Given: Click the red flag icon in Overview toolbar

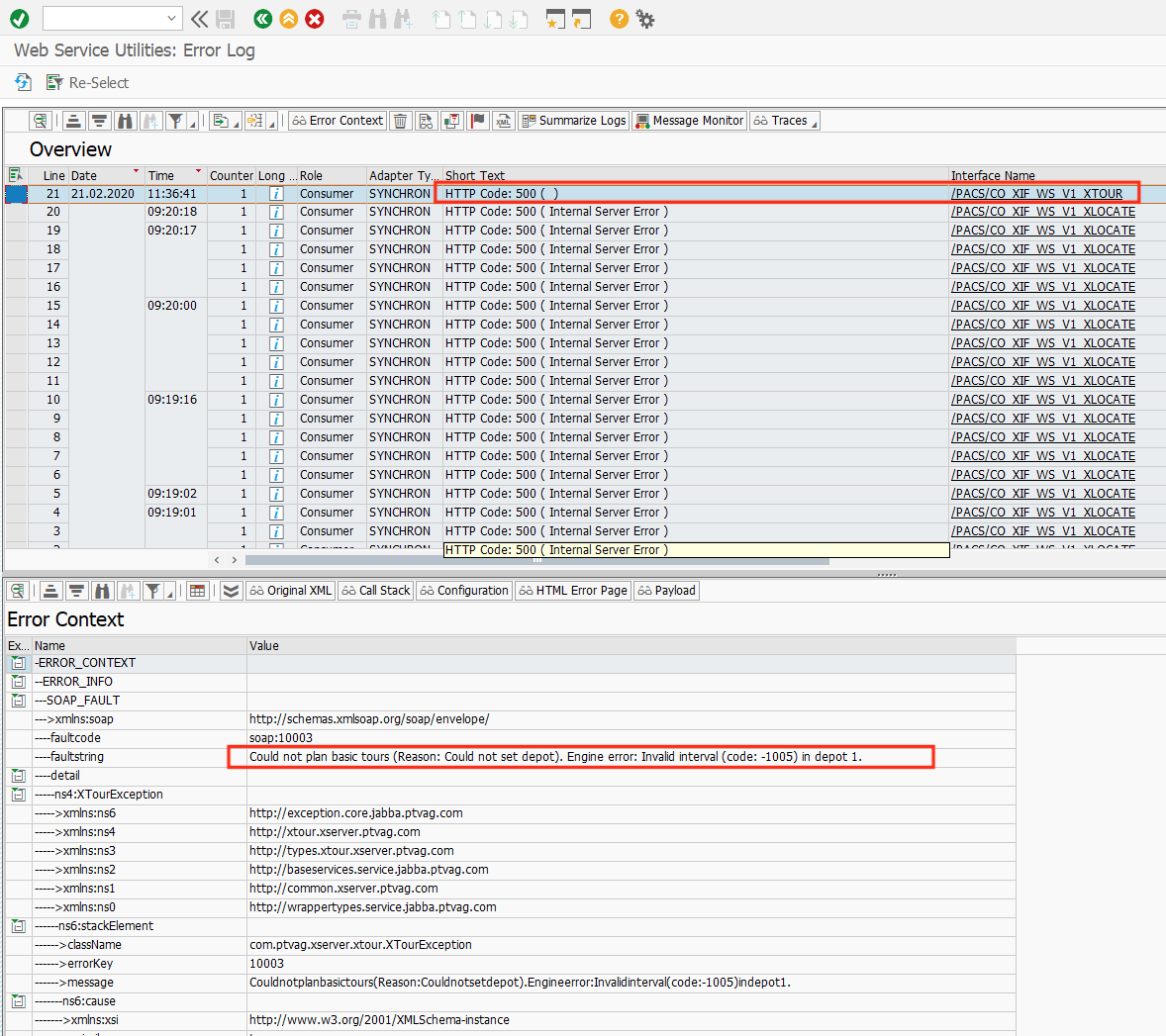Looking at the screenshot, I should click(478, 121).
